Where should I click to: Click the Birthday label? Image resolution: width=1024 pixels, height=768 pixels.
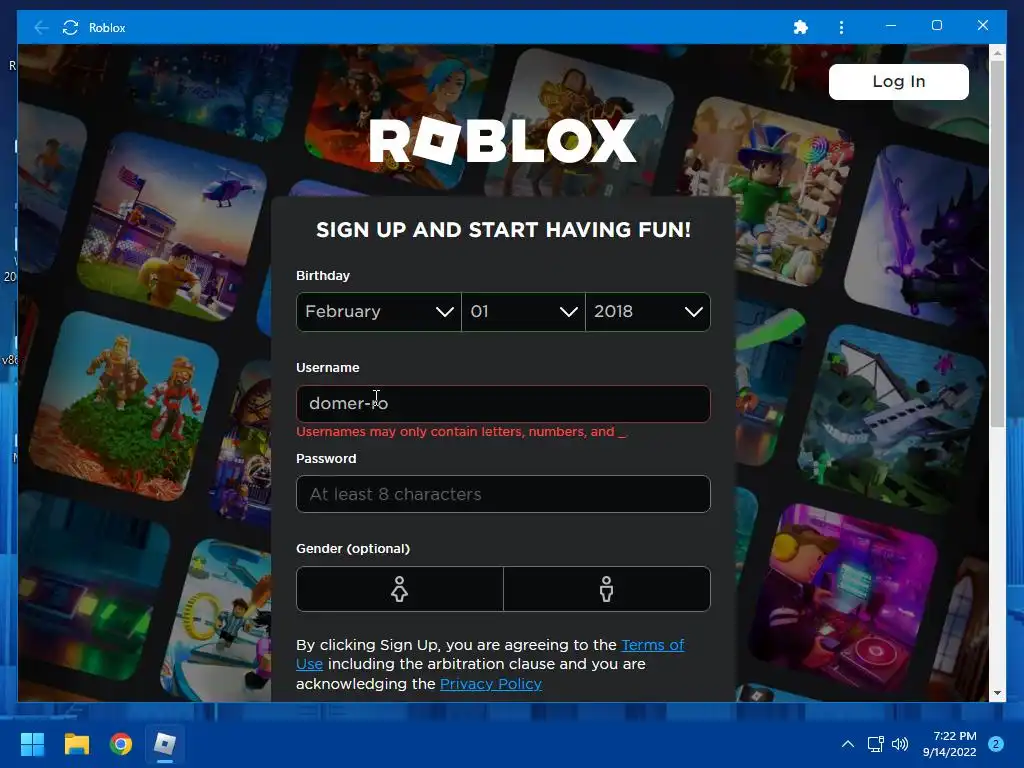pos(323,276)
